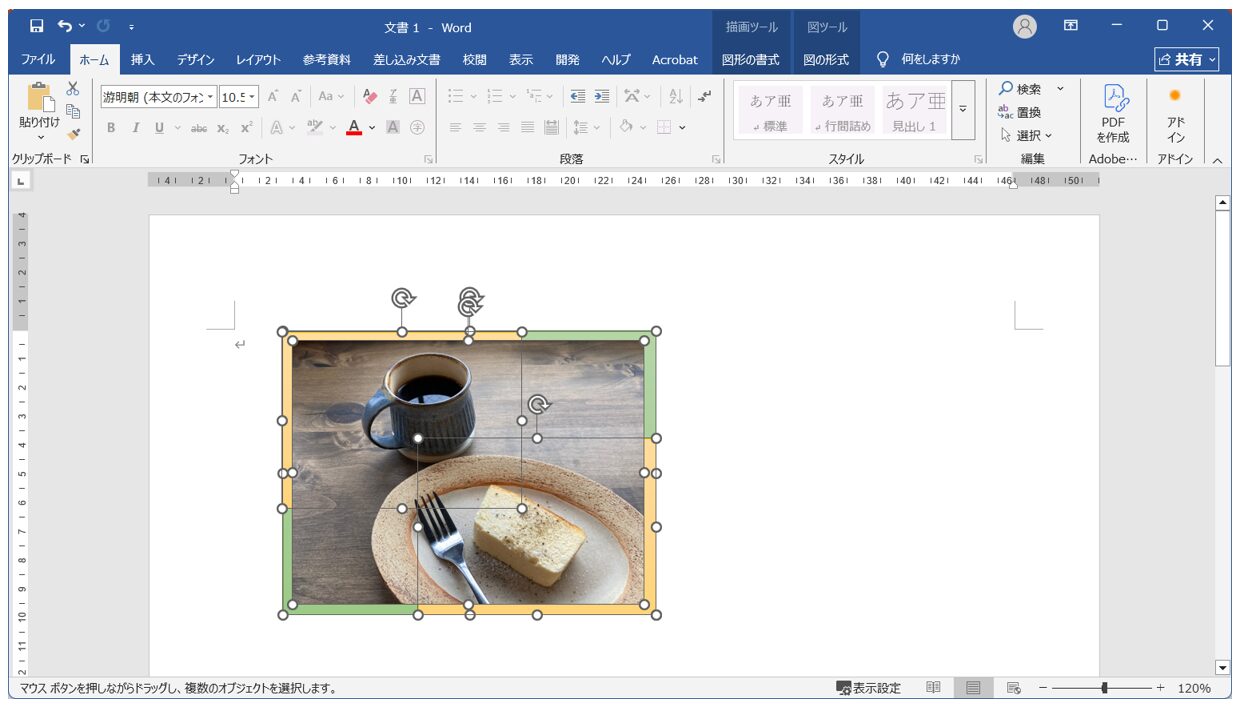The height and width of the screenshot is (708, 1240).
Task: Toggle italic formatting
Action: tap(135, 127)
